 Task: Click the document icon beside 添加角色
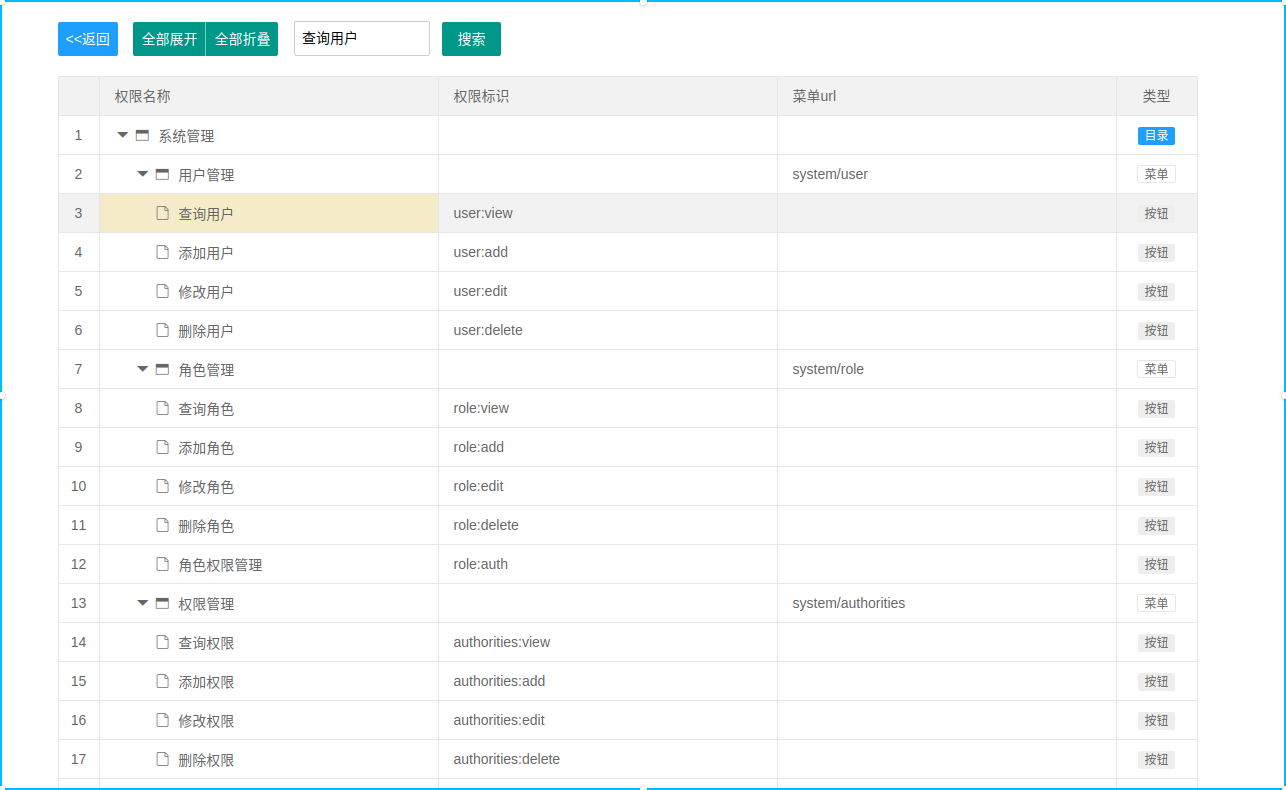pyautogui.click(x=161, y=447)
